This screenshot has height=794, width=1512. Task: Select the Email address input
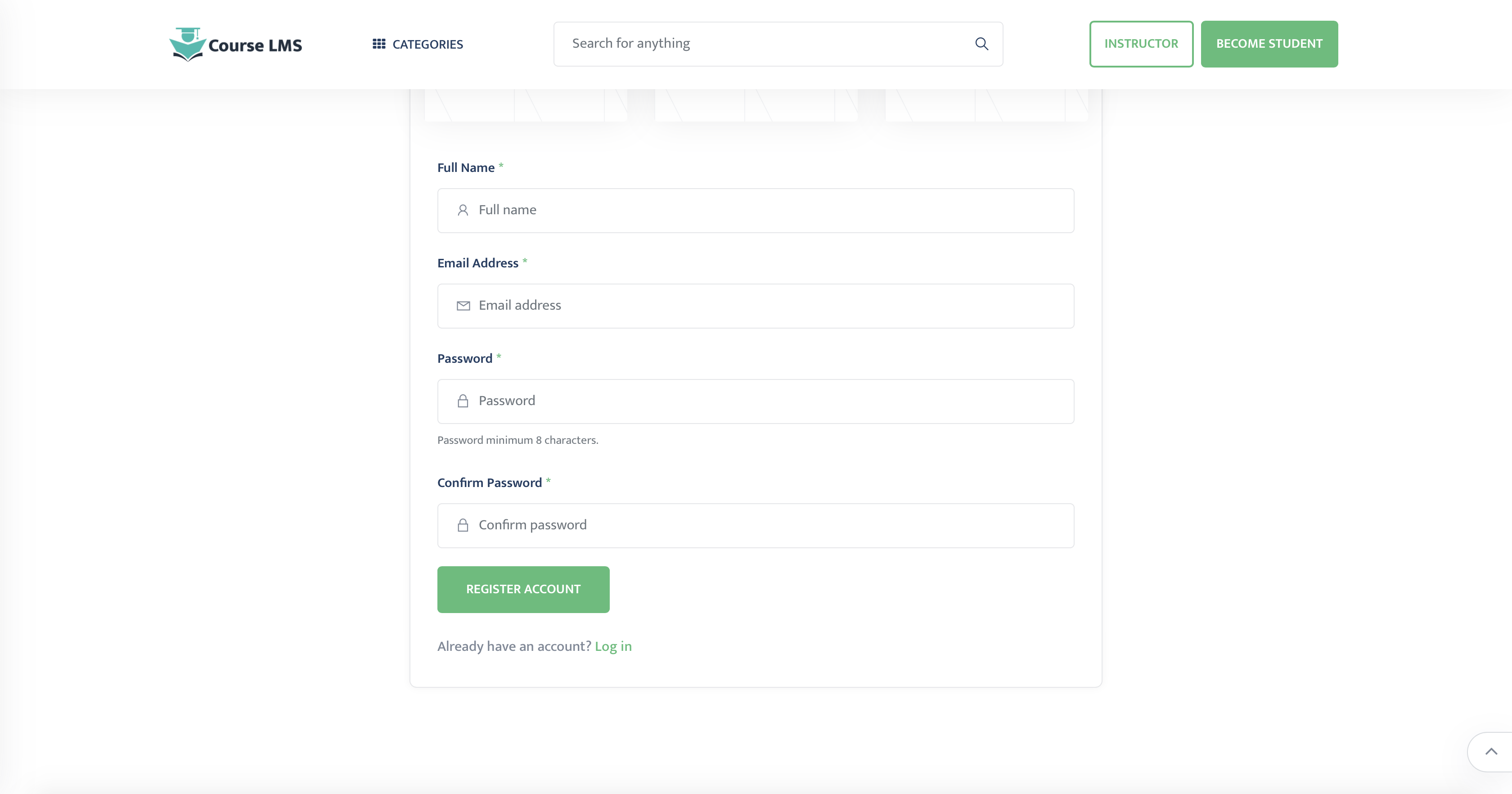point(763,305)
